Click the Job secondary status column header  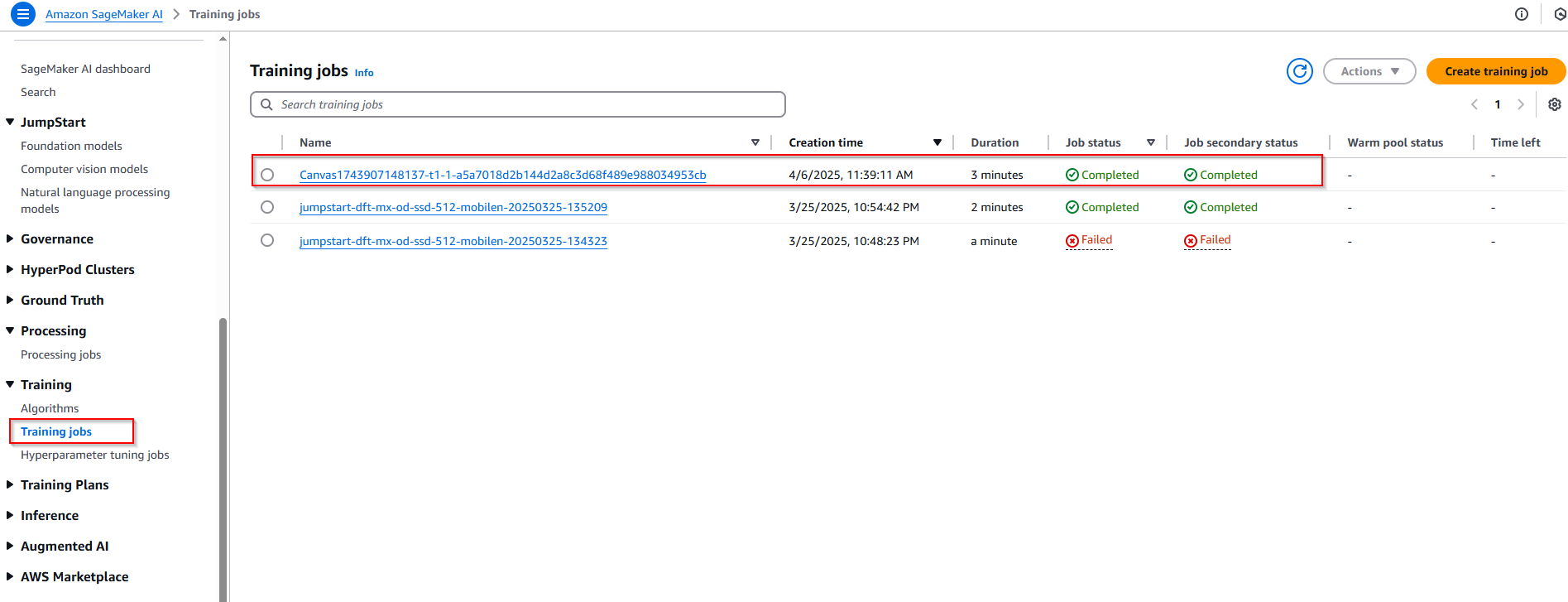1240,142
